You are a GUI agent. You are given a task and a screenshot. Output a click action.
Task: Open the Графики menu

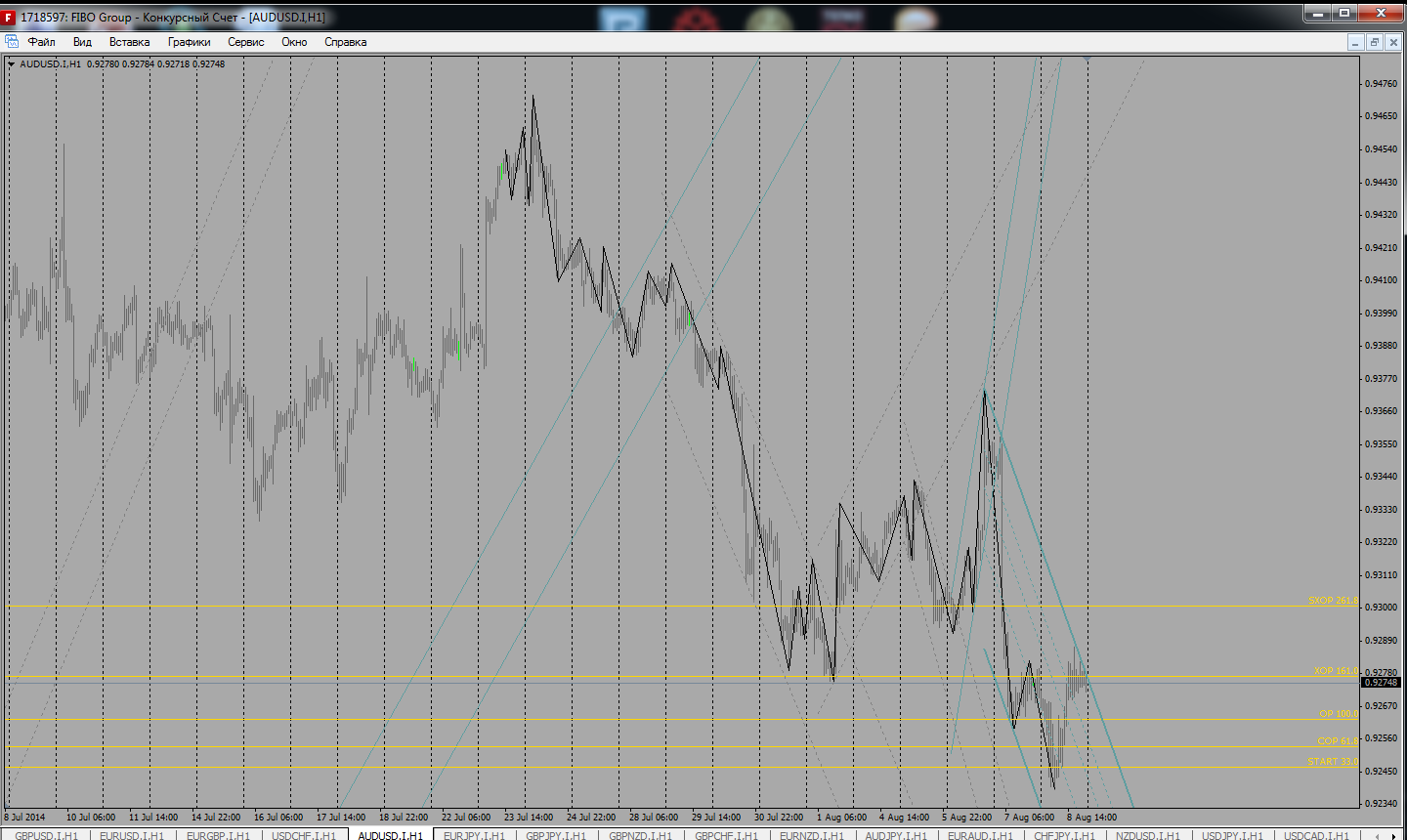[189, 42]
